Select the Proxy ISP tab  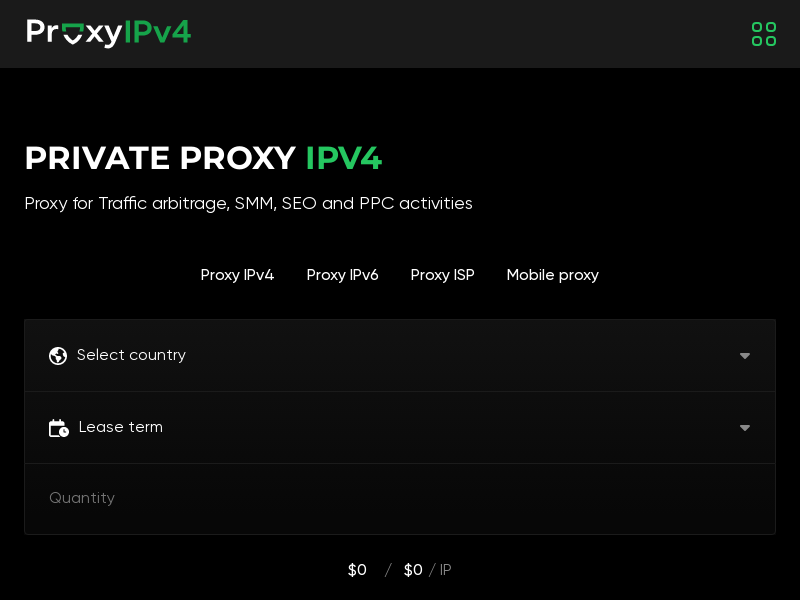pyautogui.click(x=442, y=275)
